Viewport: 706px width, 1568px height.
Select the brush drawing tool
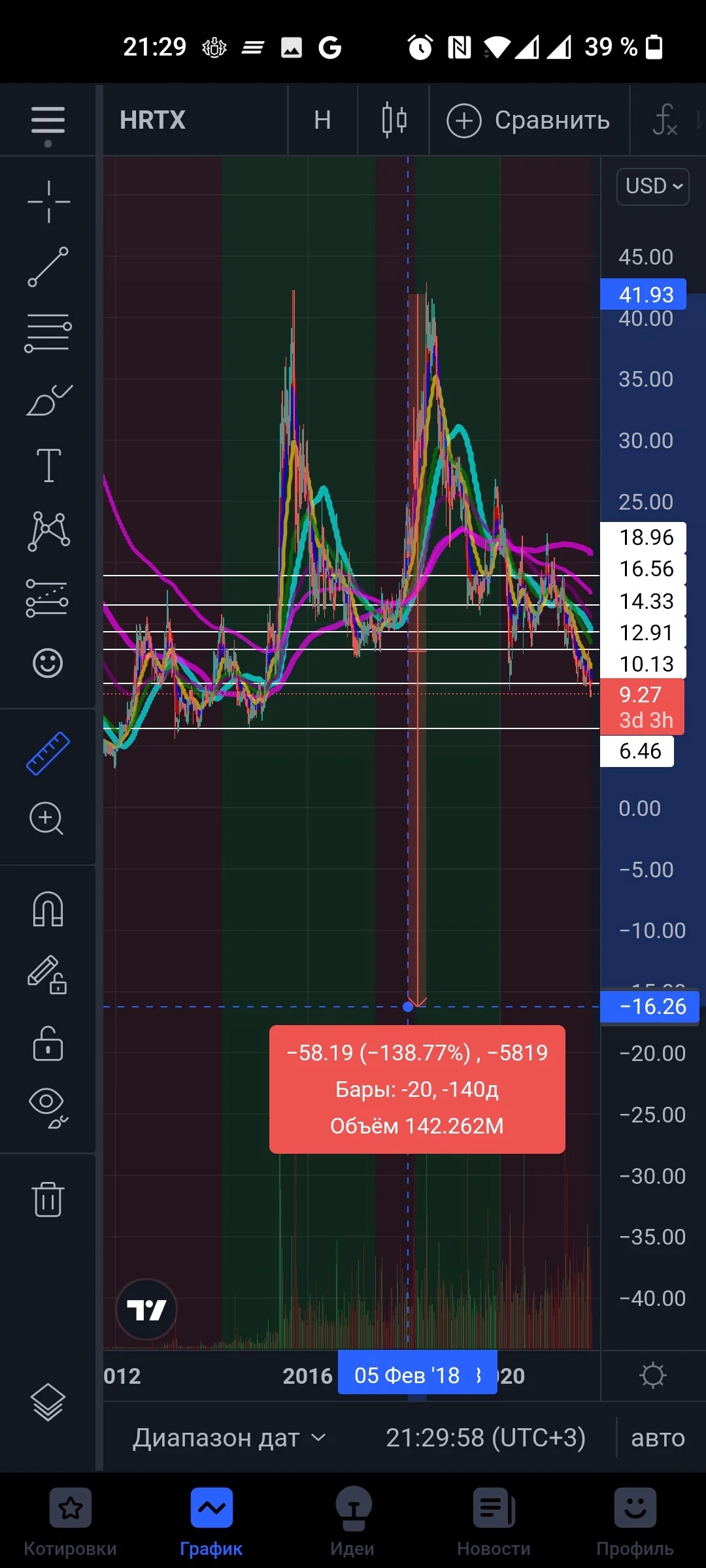49,399
